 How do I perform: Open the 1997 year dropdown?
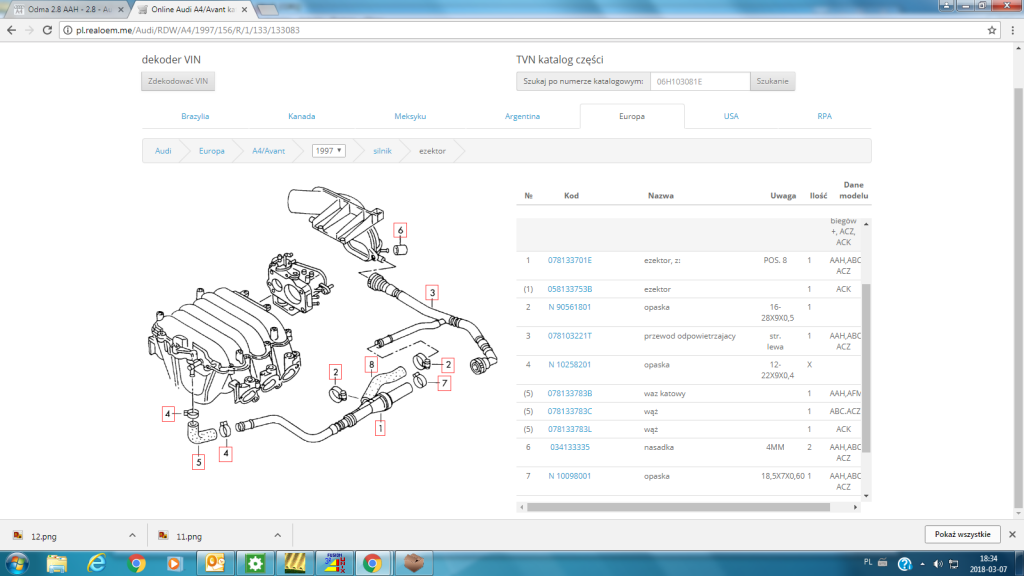click(x=328, y=151)
